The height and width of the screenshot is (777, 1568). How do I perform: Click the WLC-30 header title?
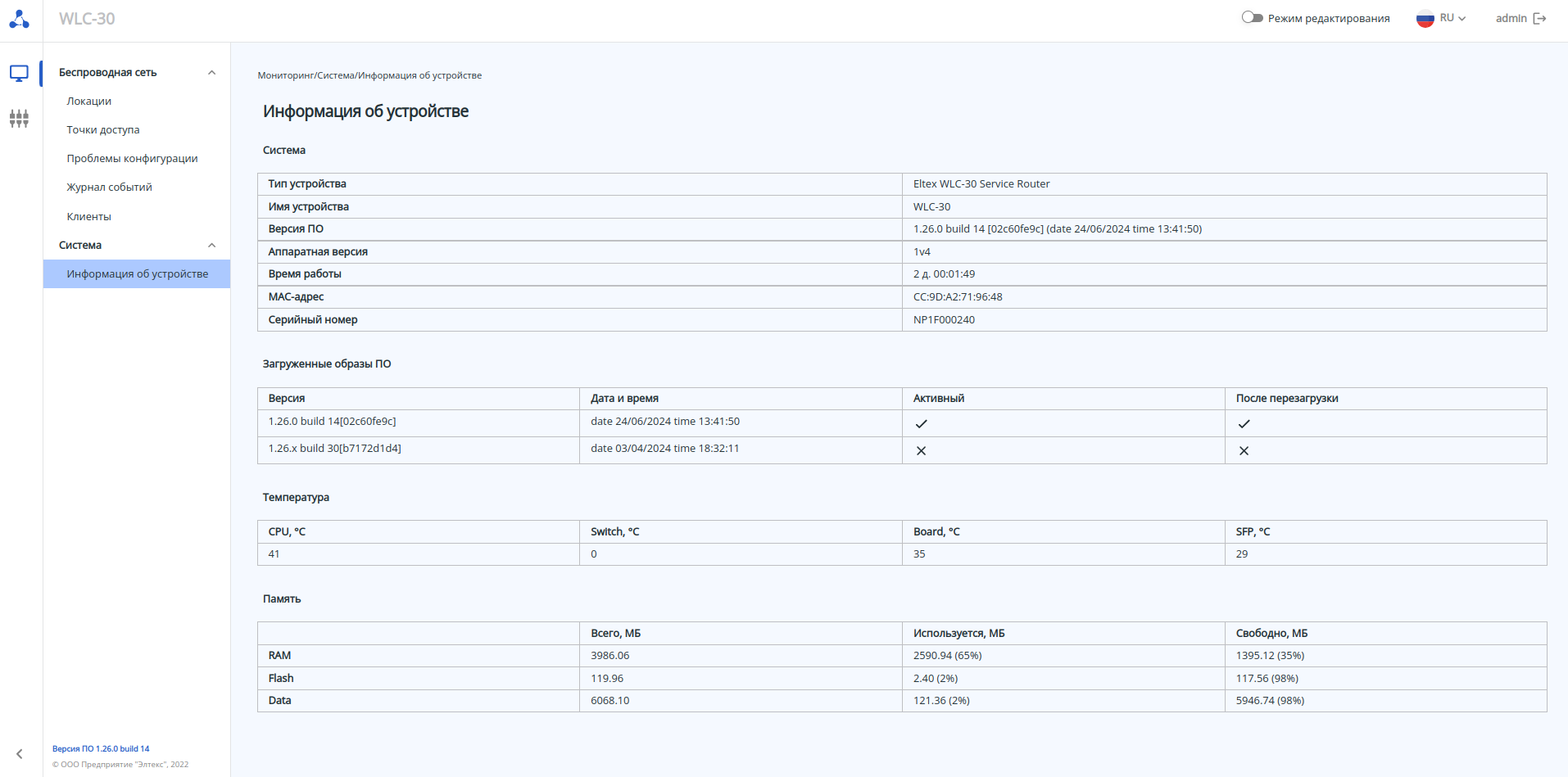click(87, 19)
